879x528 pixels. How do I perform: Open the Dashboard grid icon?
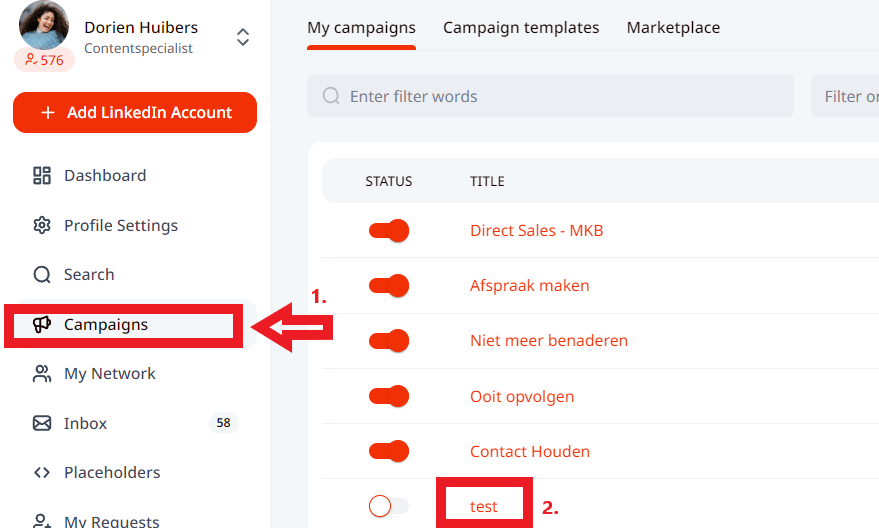(42, 176)
